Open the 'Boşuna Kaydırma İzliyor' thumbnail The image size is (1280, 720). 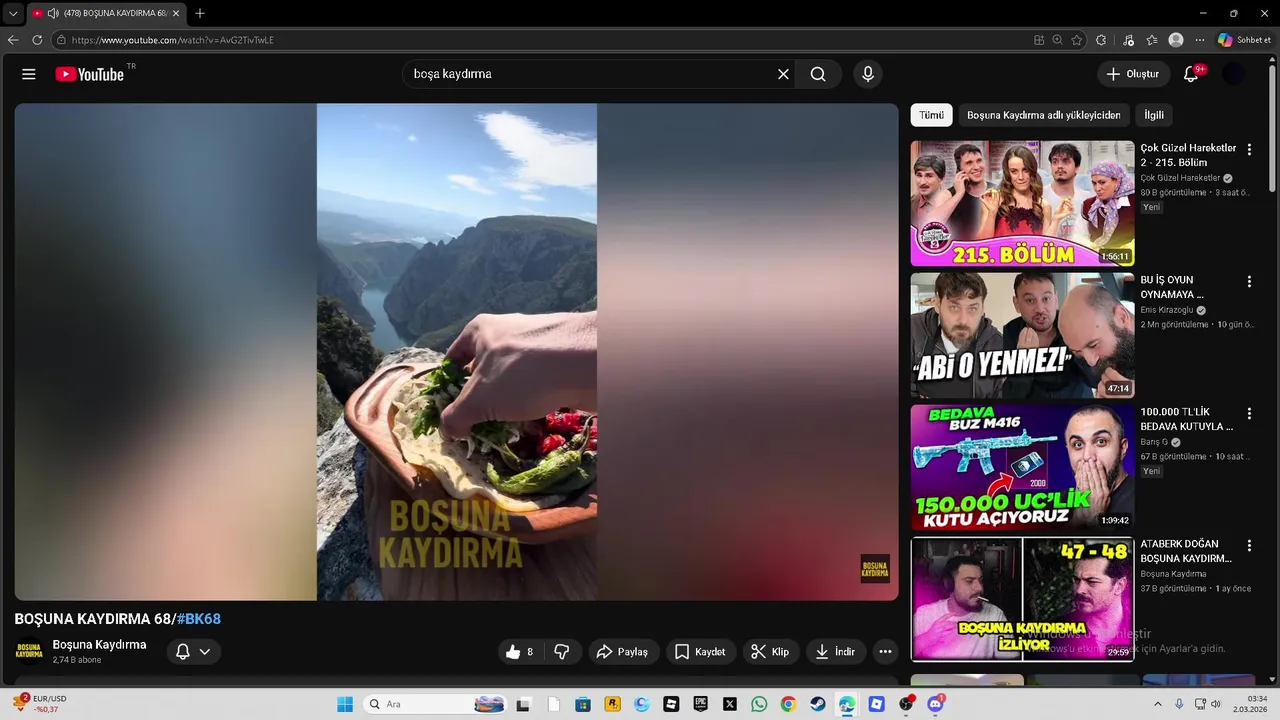coord(1022,599)
